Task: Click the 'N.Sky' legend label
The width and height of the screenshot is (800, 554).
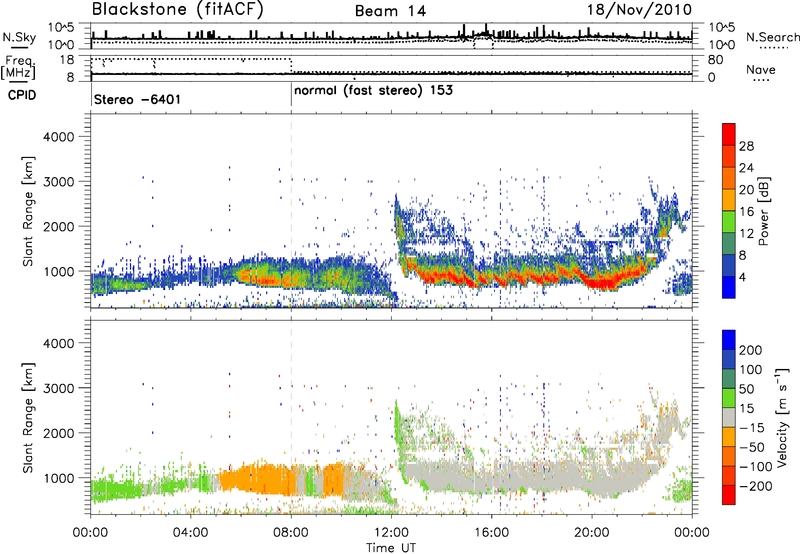Action: (19, 37)
